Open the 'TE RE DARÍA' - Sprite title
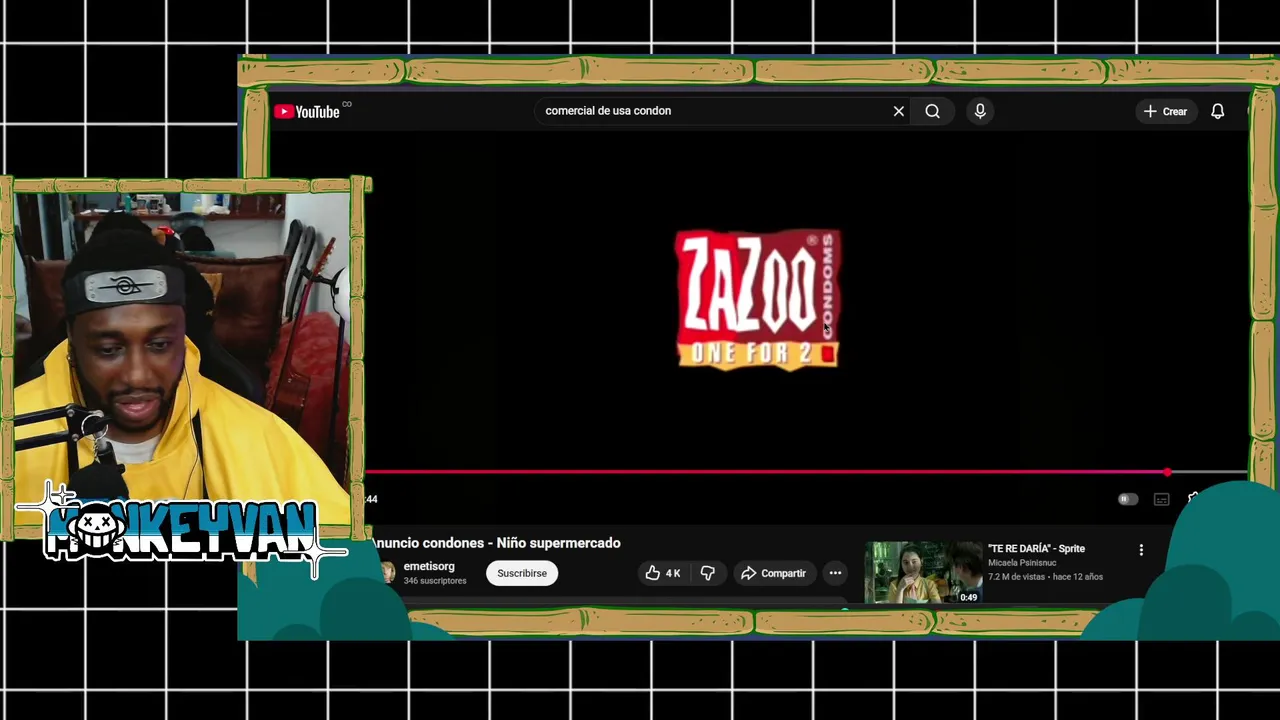The height and width of the screenshot is (720, 1280). coord(1036,548)
